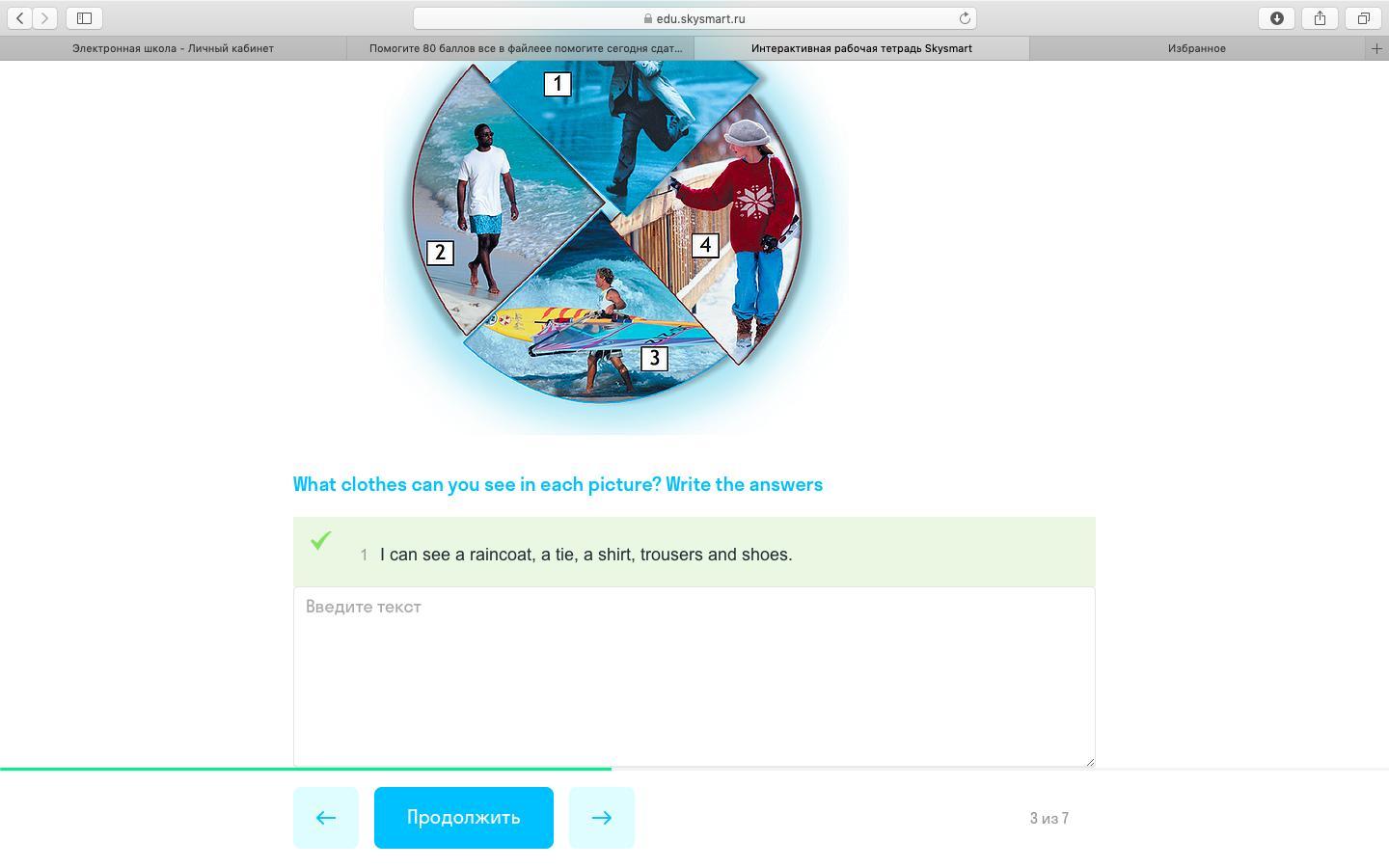This screenshot has width=1389, height=868.
Task: Reload the page with refresh icon
Action: click(964, 18)
